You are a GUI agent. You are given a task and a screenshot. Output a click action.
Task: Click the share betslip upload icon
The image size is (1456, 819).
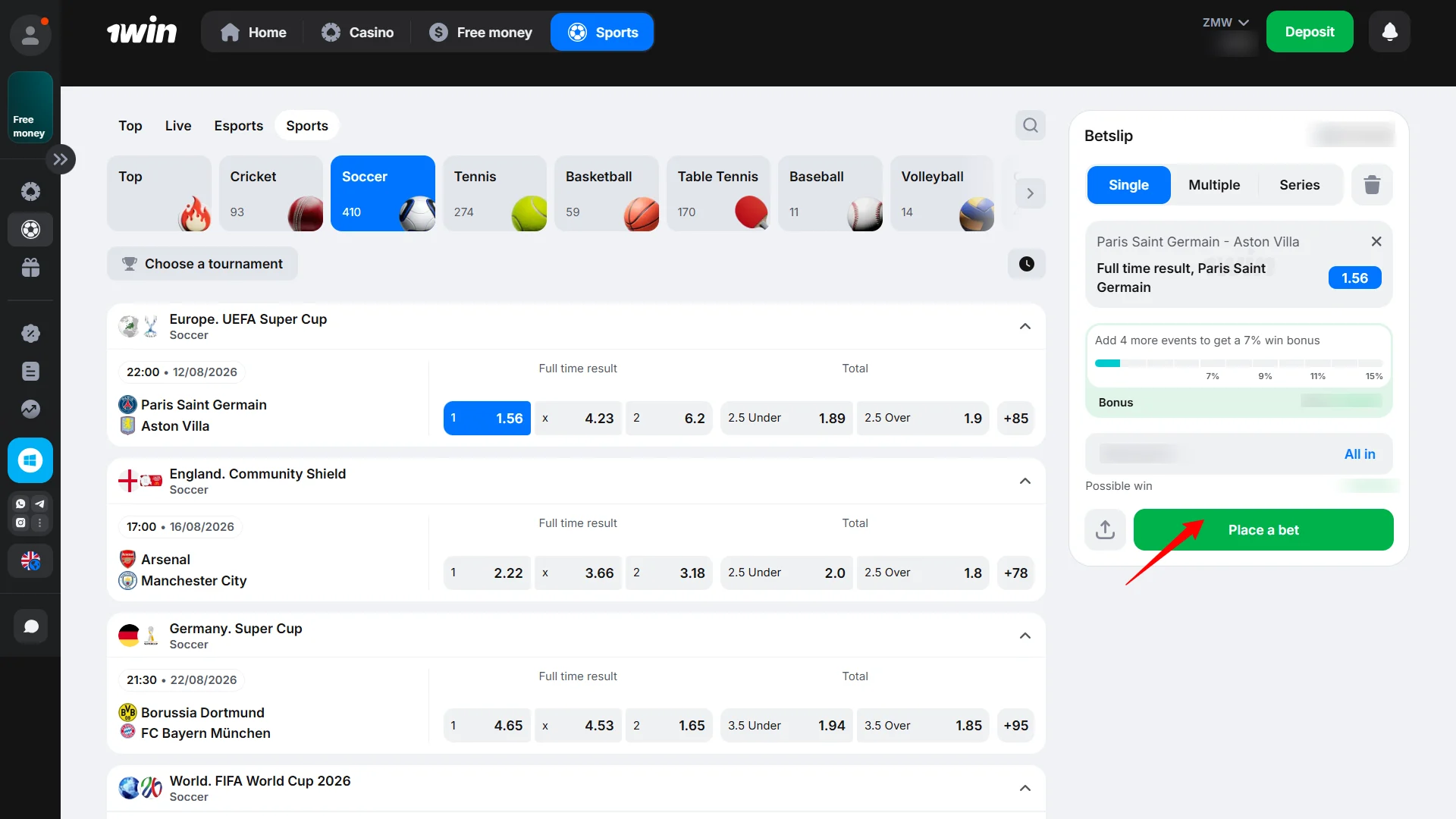click(x=1105, y=529)
